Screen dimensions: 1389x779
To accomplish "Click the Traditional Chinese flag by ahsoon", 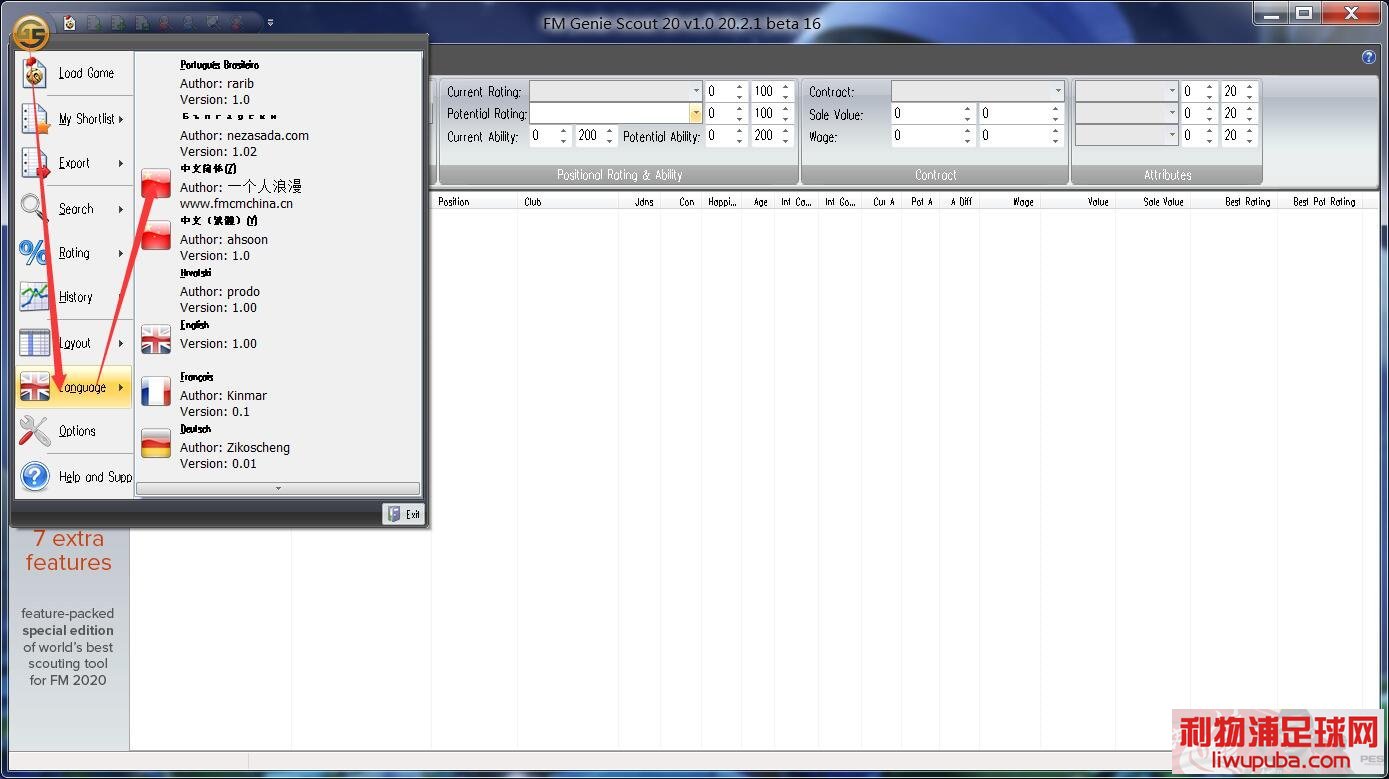I will (156, 236).
